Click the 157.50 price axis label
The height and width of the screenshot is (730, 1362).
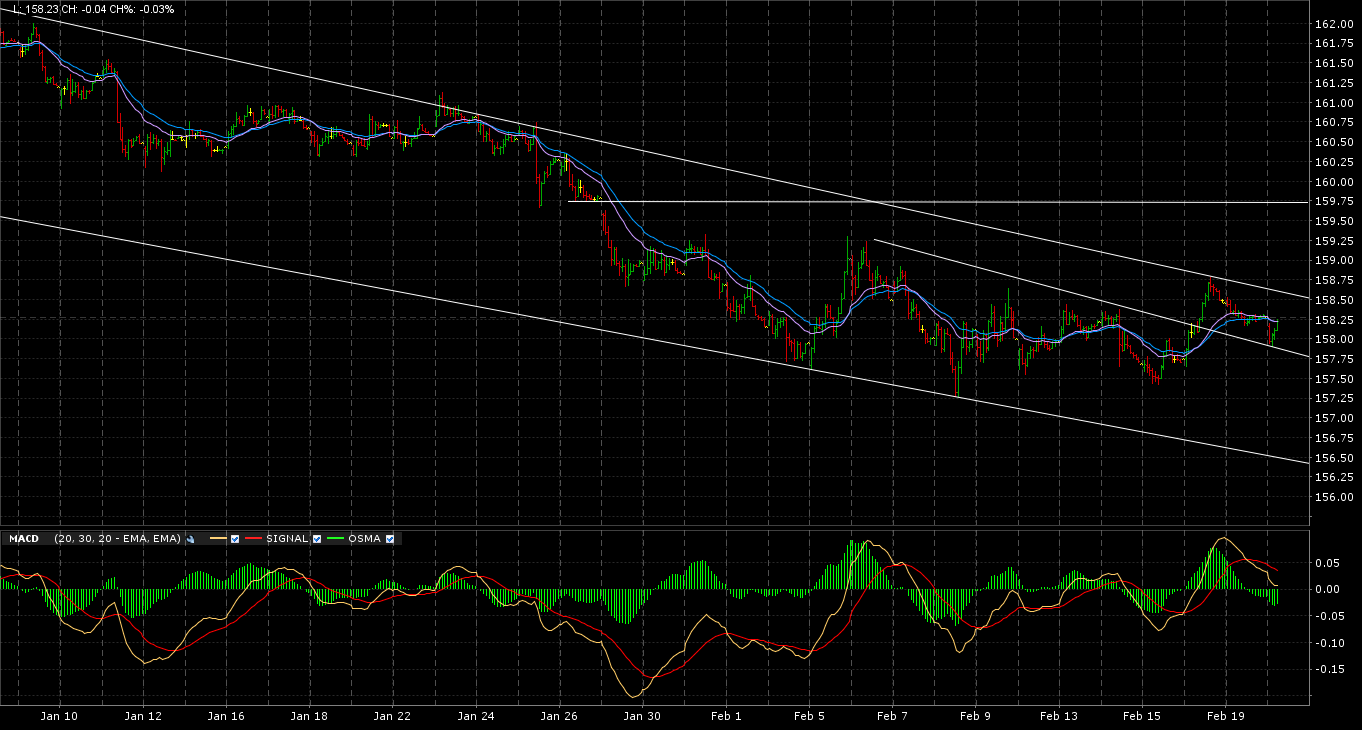coord(1333,379)
